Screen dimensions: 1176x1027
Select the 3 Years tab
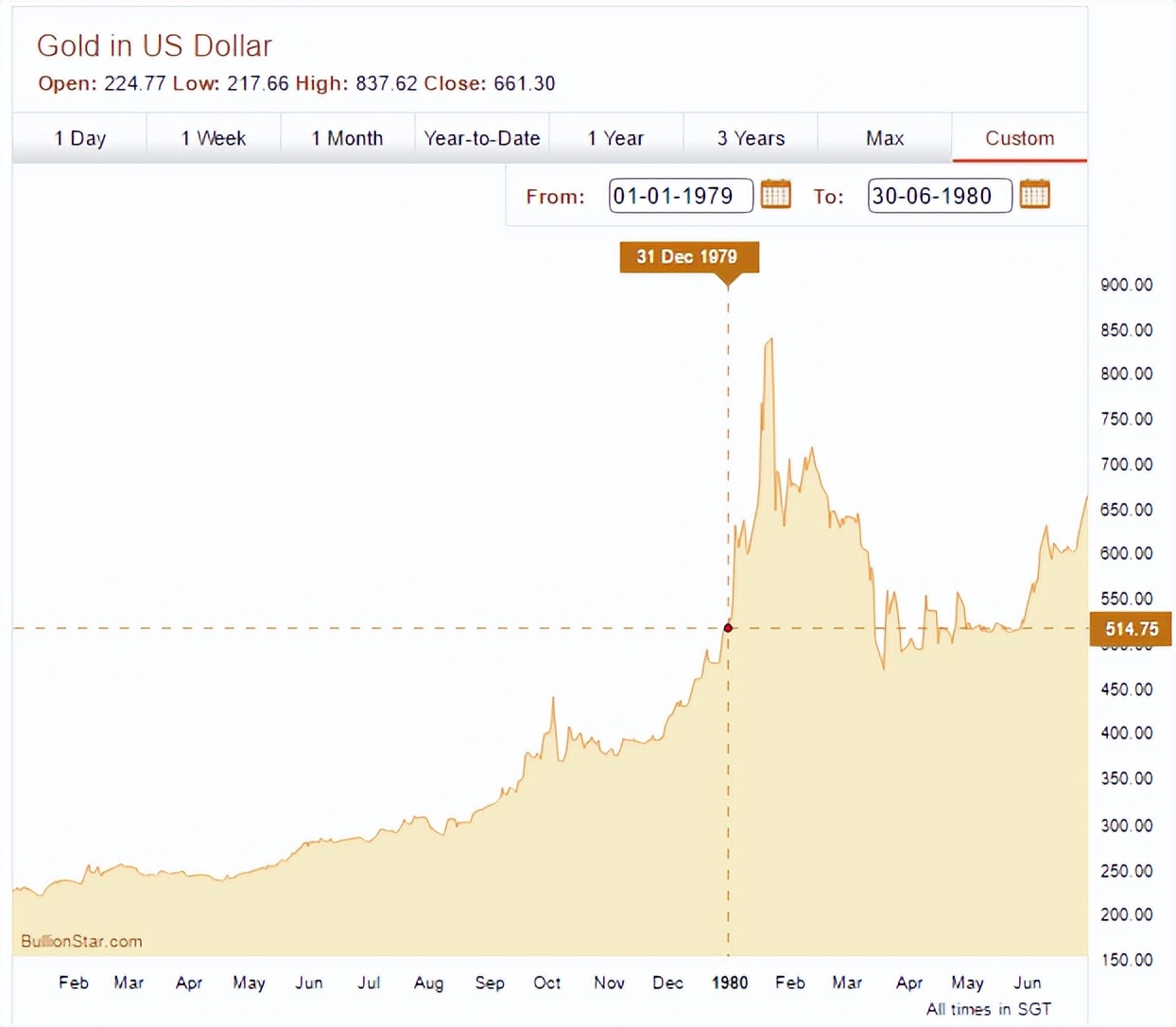tap(751, 138)
